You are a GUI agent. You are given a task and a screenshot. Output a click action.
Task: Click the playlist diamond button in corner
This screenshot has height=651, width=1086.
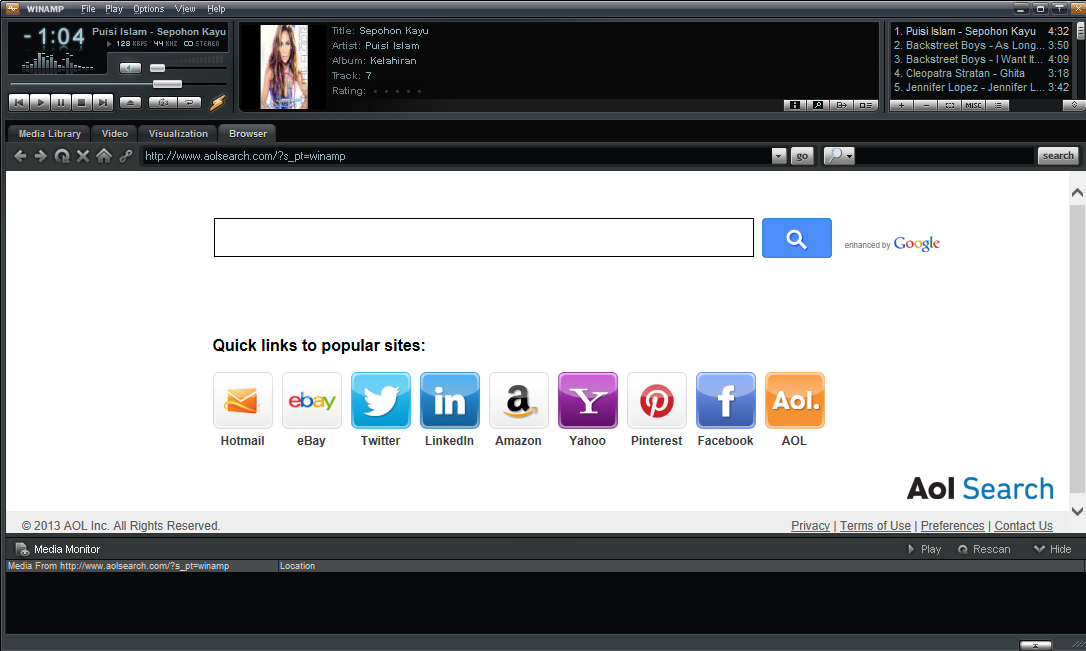1074,105
